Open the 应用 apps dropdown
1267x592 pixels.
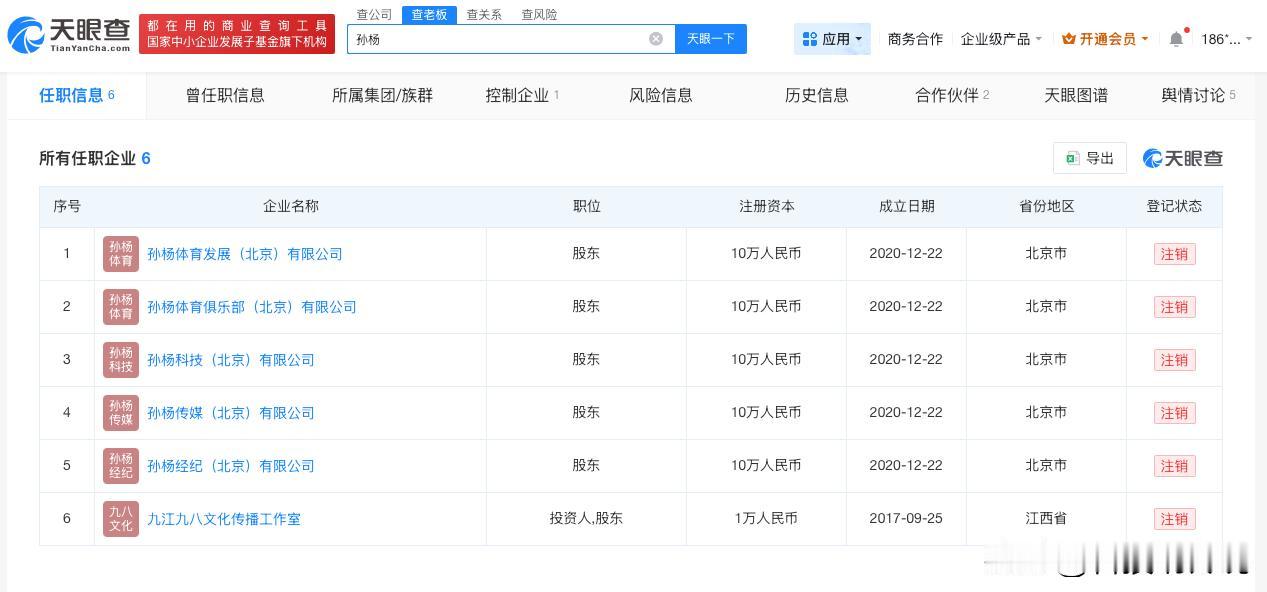pos(832,39)
